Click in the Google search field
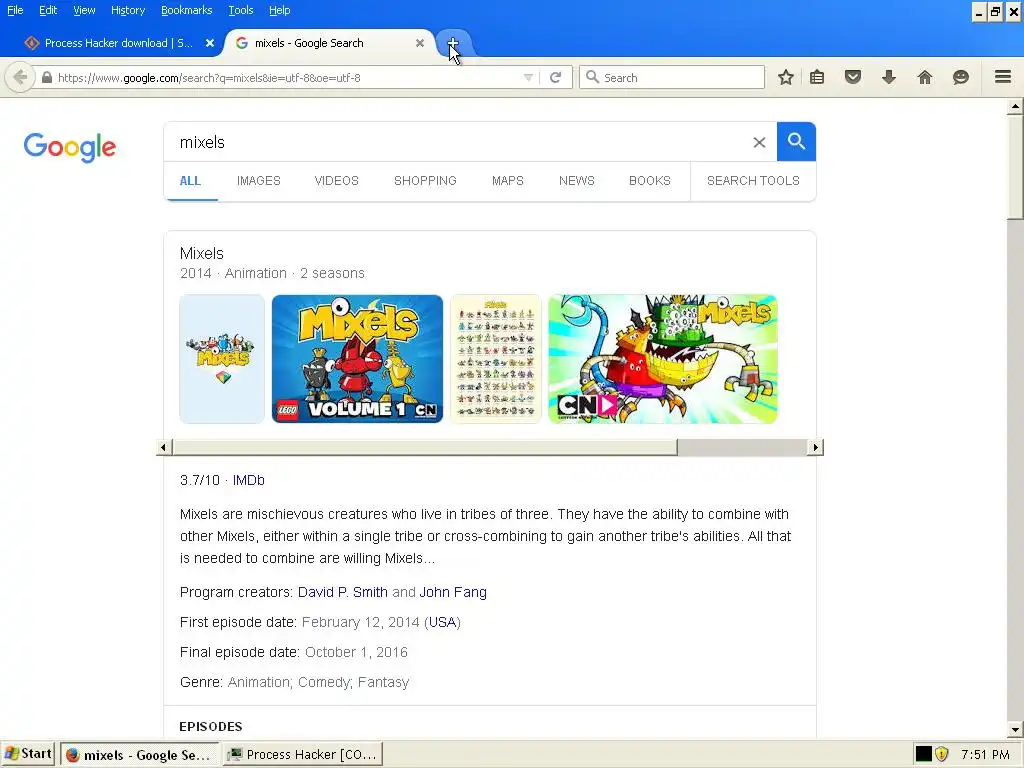Screen dimensions: 1024x768 click(x=457, y=142)
